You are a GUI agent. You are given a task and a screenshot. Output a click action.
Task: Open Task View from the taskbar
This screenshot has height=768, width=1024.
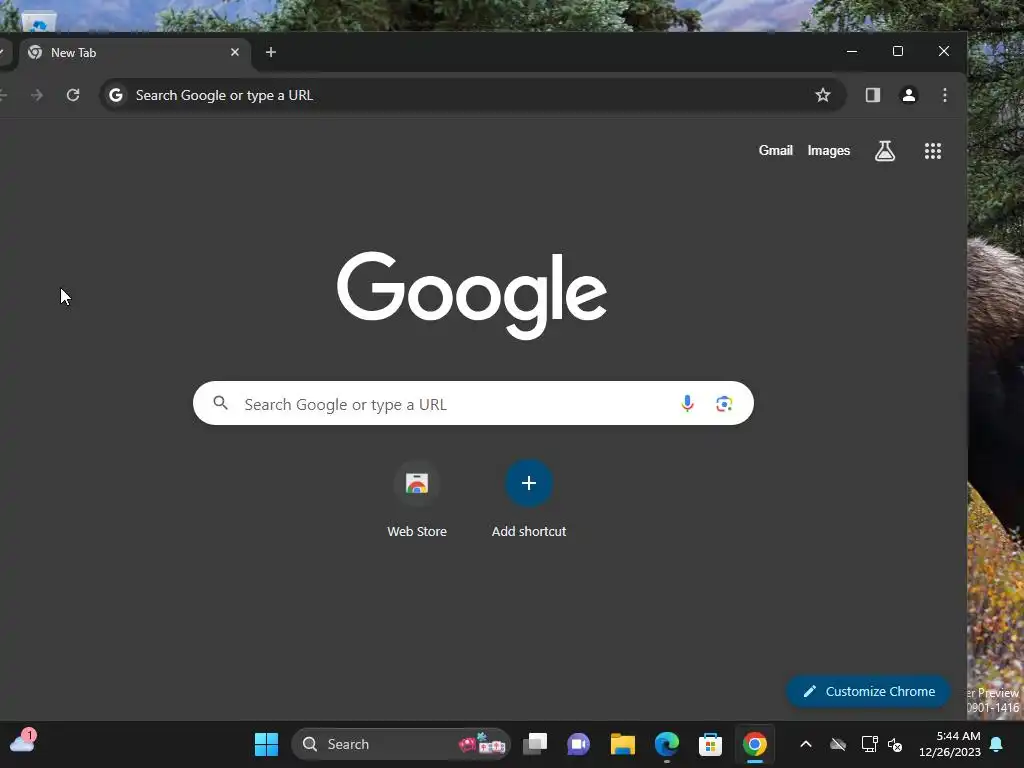coord(535,744)
